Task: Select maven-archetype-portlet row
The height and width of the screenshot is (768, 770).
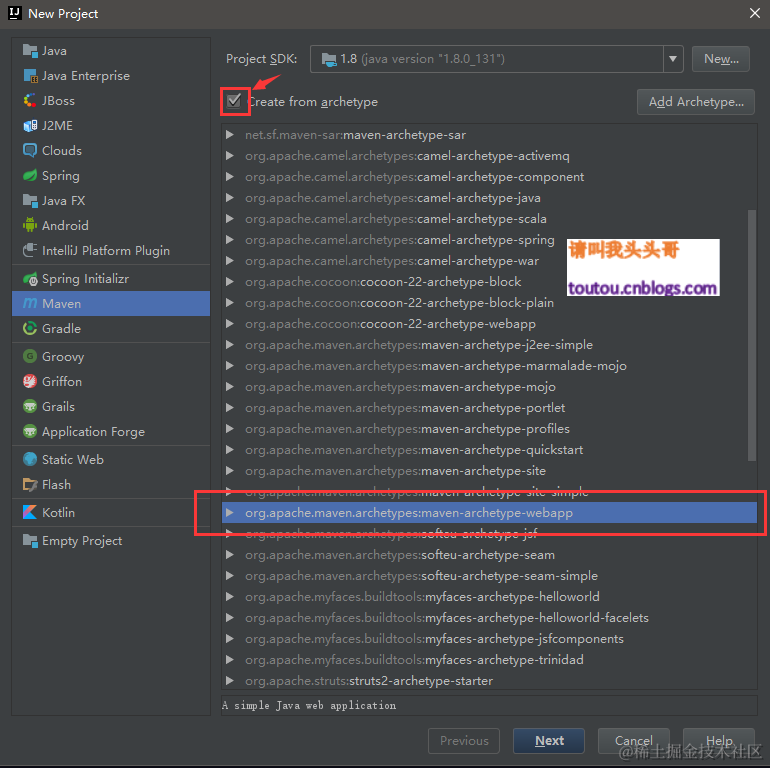Action: 489,408
